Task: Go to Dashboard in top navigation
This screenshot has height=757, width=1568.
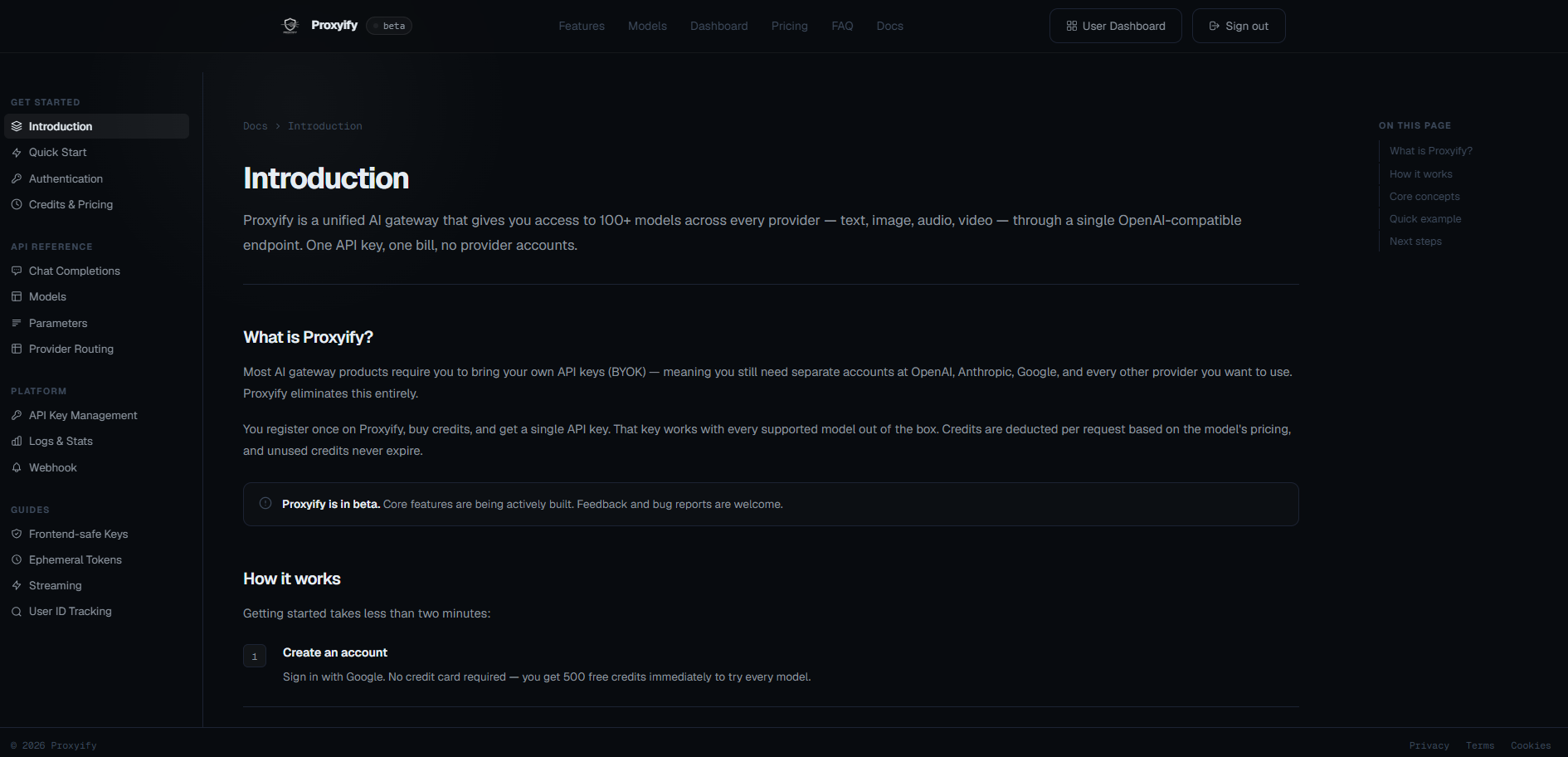Action: tap(719, 26)
